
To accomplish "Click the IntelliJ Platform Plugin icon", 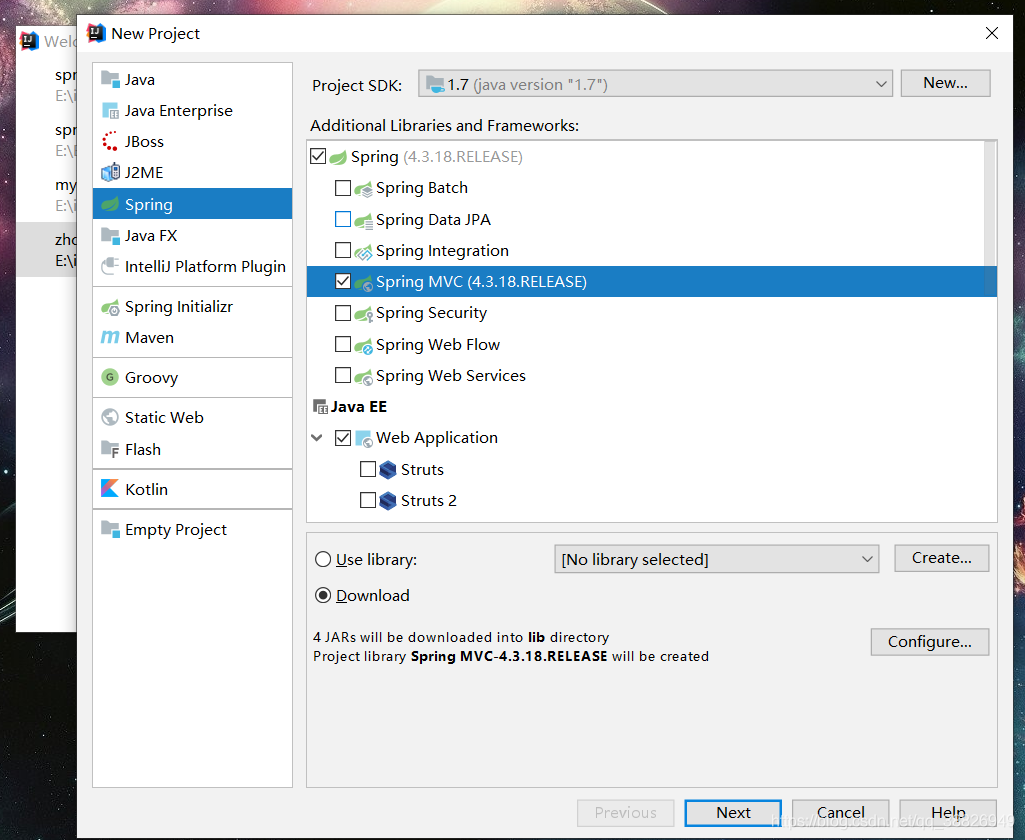I will (110, 267).
